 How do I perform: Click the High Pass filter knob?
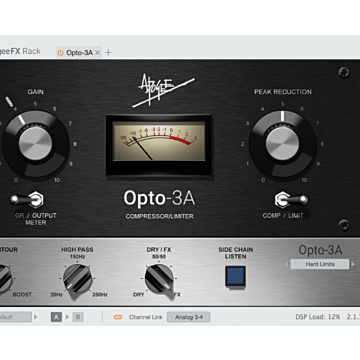point(78,279)
